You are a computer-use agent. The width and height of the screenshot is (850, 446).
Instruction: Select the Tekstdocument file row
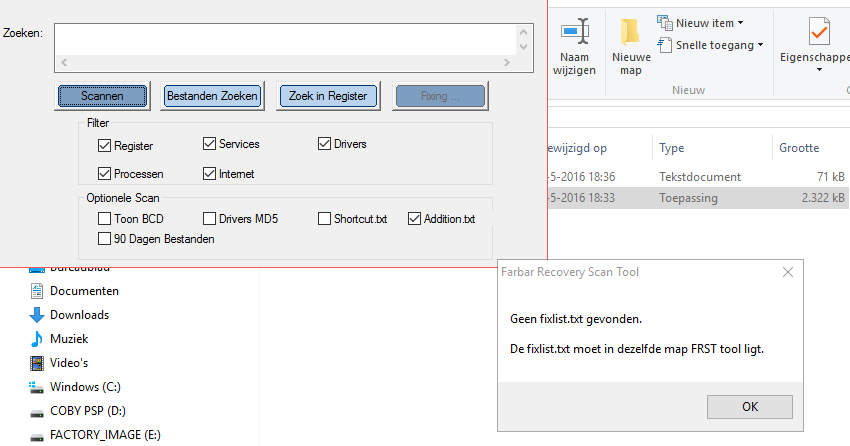pos(699,177)
